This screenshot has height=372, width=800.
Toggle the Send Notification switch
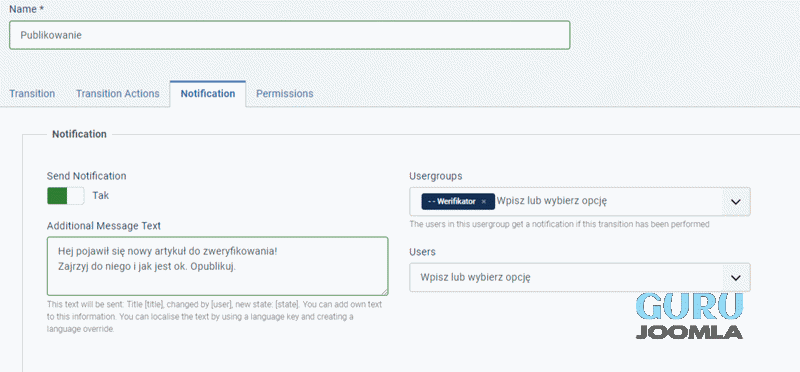[x=65, y=195]
